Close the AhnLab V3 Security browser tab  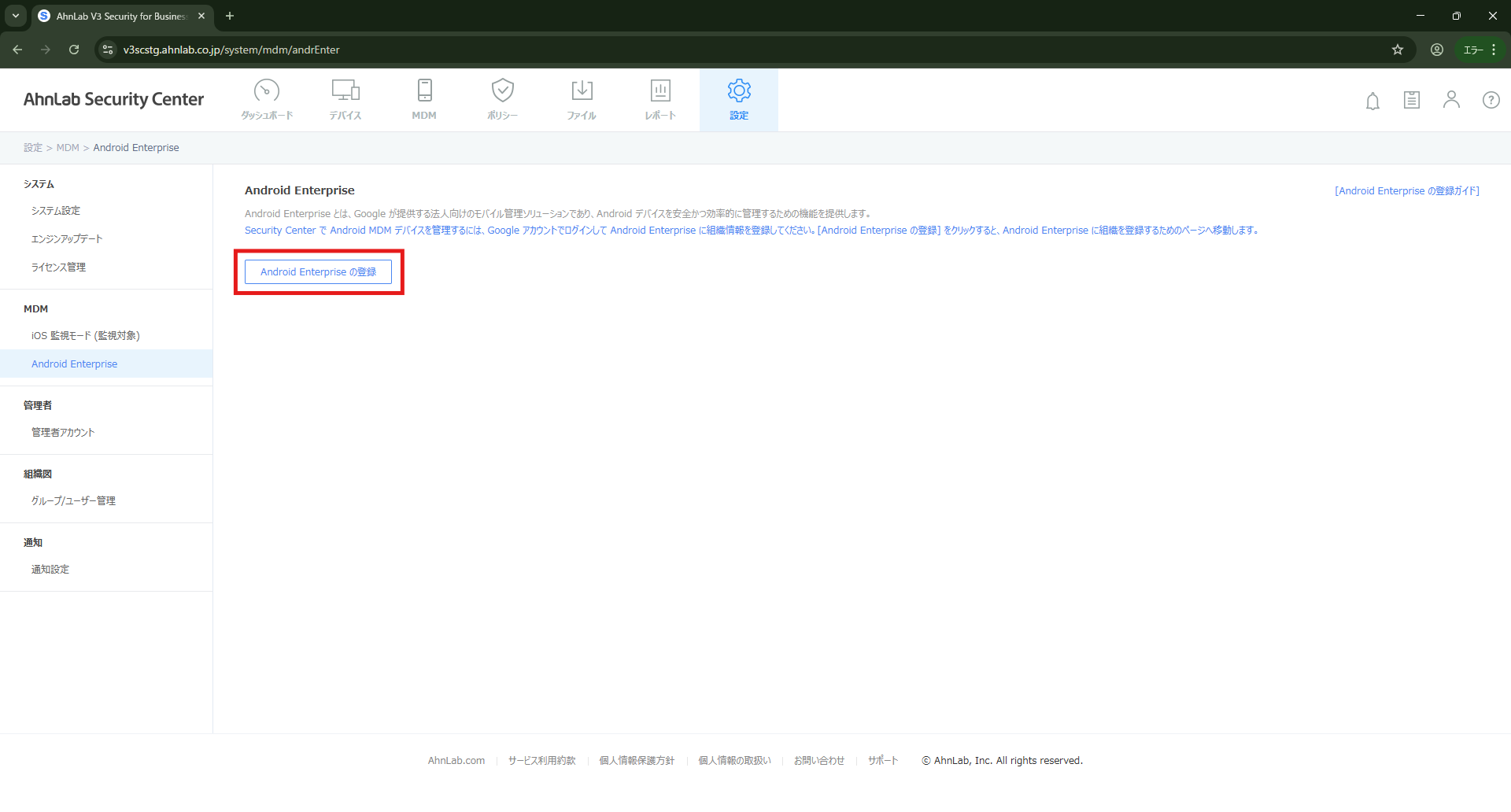pyautogui.click(x=201, y=16)
